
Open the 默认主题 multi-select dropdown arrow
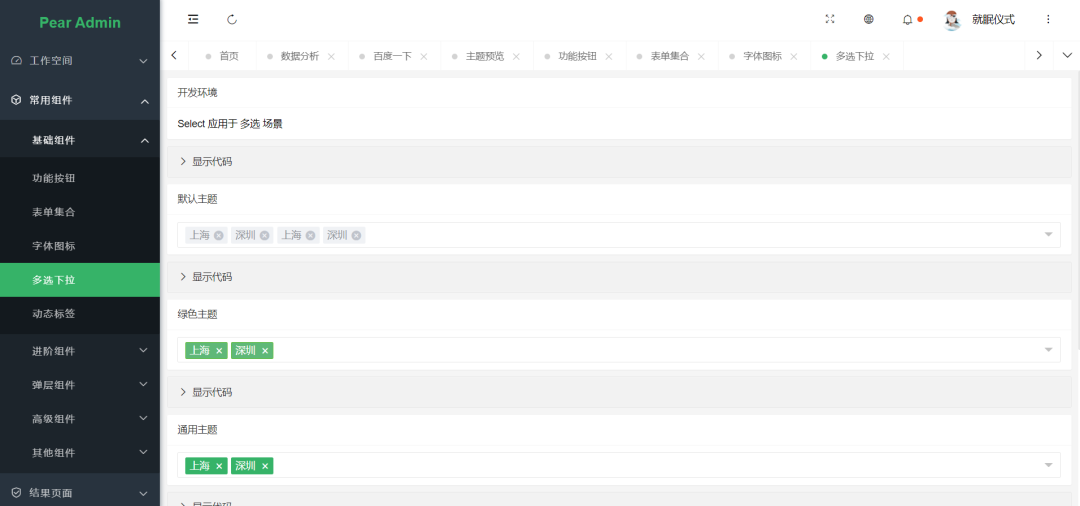point(1048,235)
